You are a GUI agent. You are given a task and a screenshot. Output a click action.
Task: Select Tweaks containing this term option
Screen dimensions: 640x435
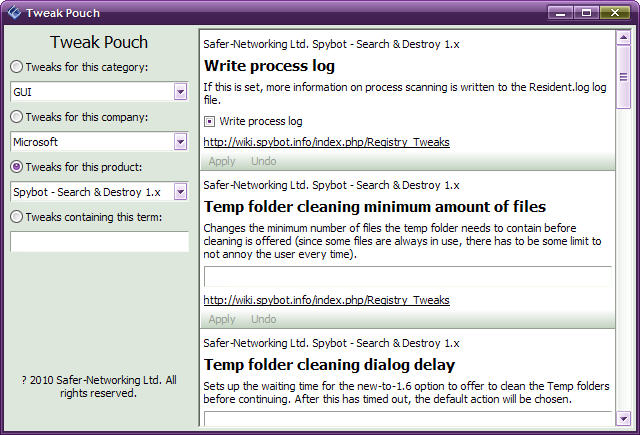point(18,216)
